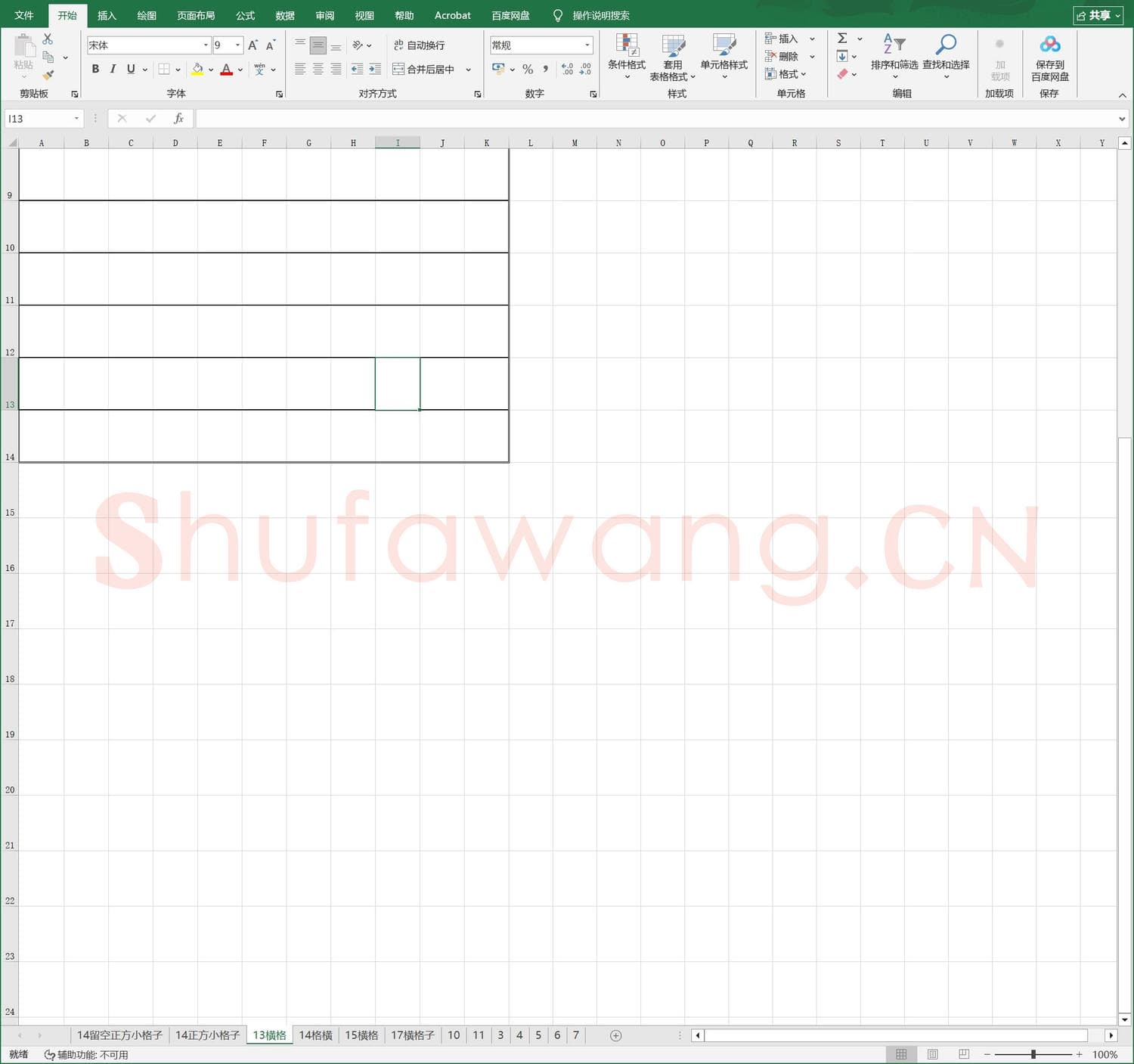Open 条件格式 conditional formatting
The height and width of the screenshot is (1064, 1134).
[x=627, y=57]
